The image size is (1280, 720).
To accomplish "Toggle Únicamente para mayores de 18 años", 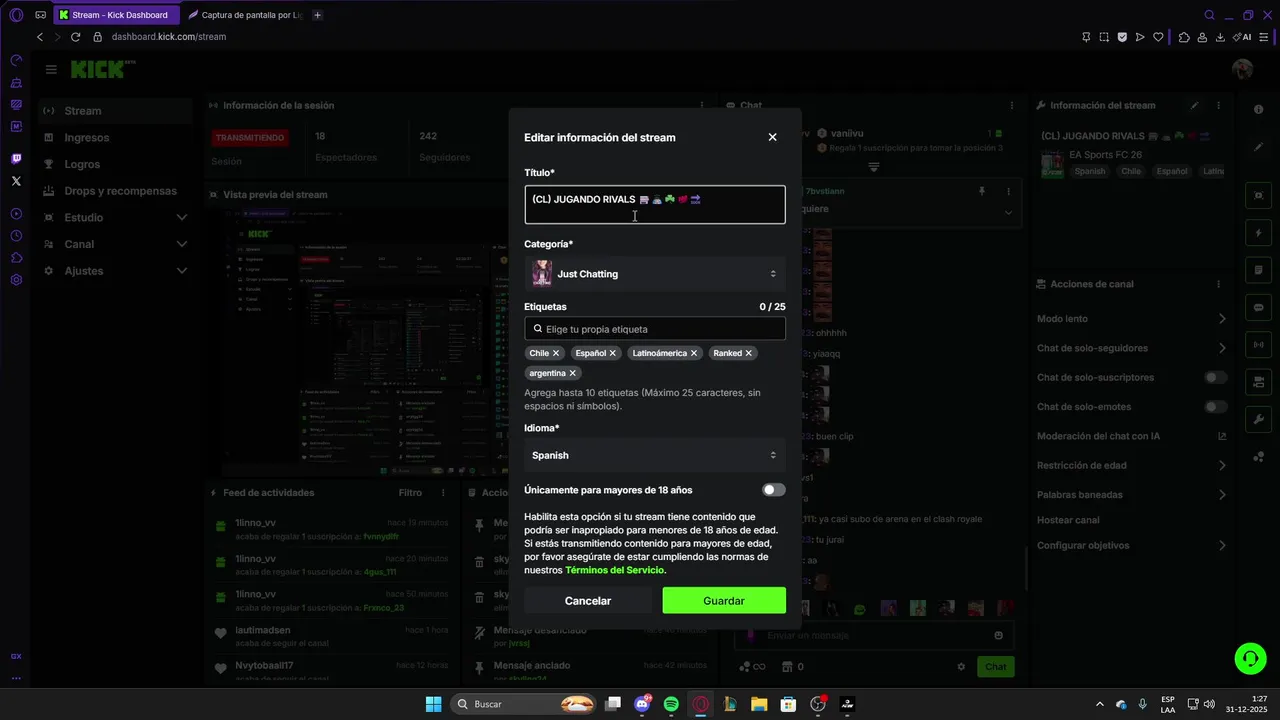I will pyautogui.click(x=773, y=490).
